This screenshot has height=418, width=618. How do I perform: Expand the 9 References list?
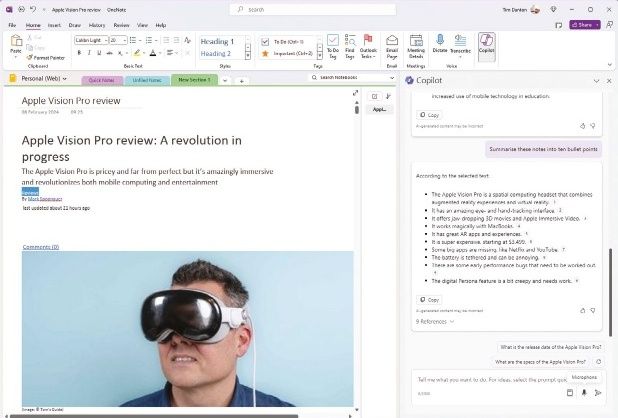pyautogui.click(x=435, y=321)
